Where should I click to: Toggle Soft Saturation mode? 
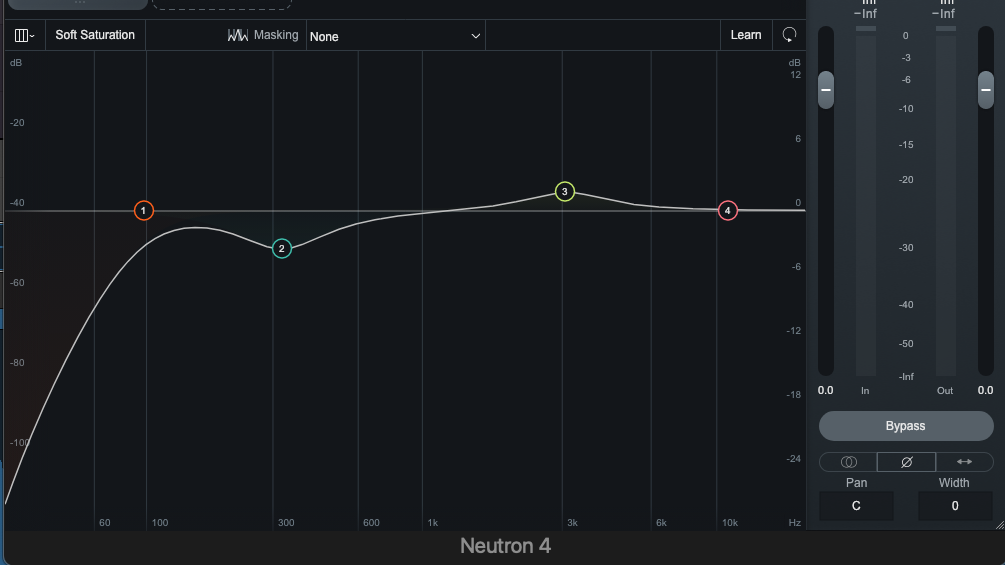(x=95, y=35)
